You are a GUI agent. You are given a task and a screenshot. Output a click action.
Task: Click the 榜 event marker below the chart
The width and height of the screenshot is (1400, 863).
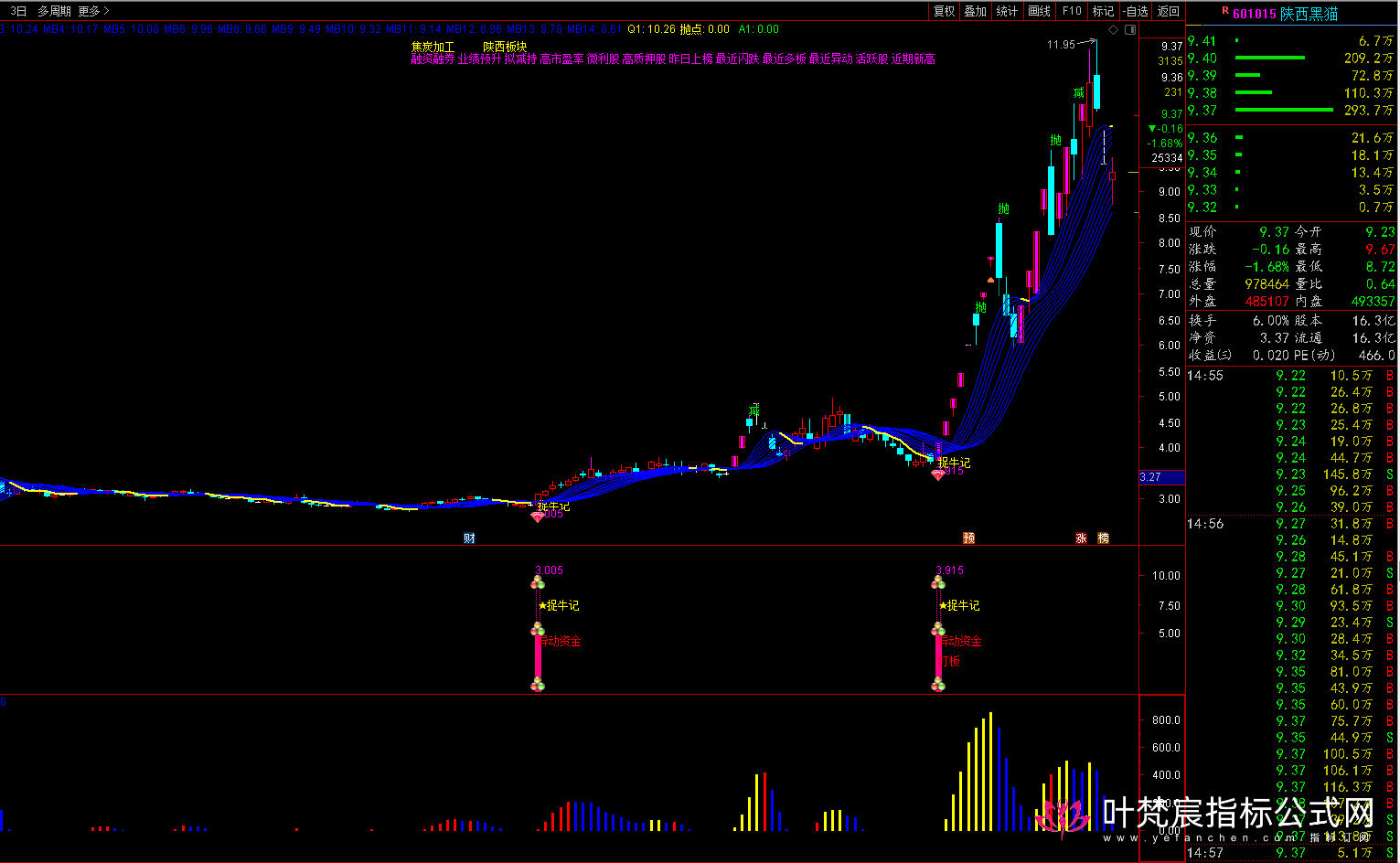[x=1103, y=538]
